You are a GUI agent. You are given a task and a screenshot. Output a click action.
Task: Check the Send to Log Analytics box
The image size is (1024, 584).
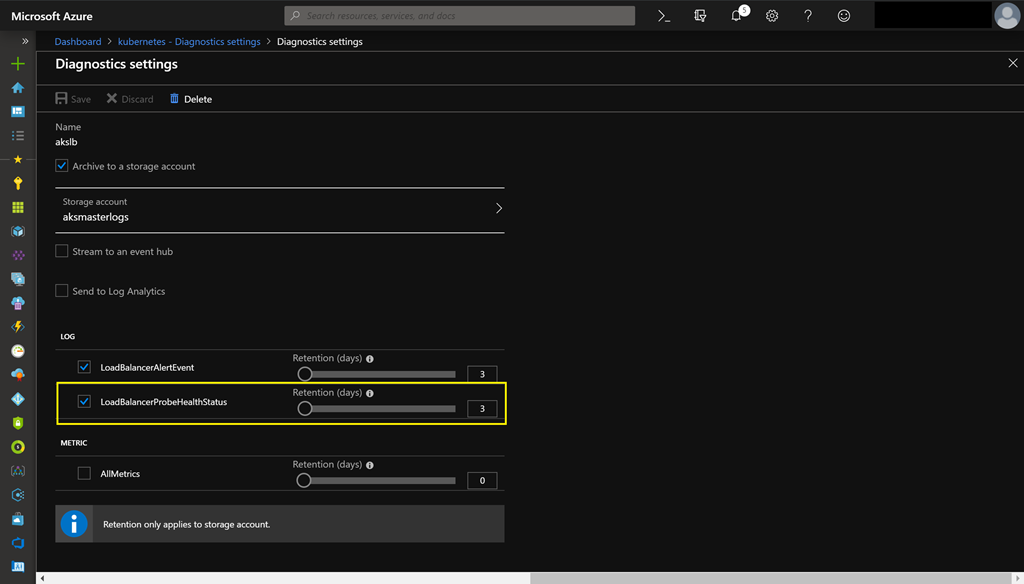(62, 291)
